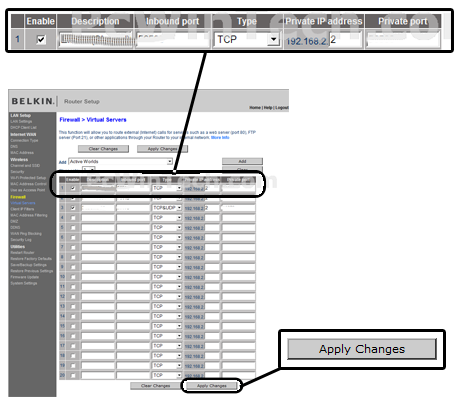Open the TCP type dropdown in row 7
458x398 pixels.
point(167,247)
